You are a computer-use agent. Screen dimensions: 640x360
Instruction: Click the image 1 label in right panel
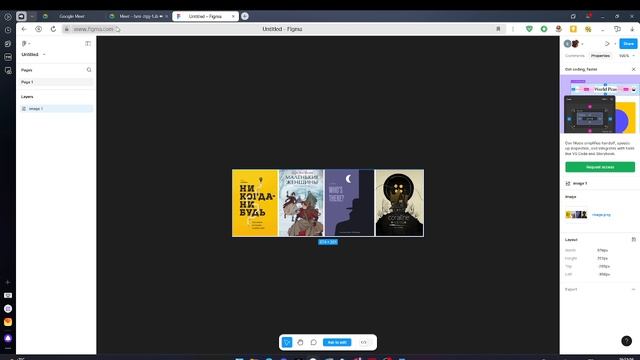click(x=580, y=184)
